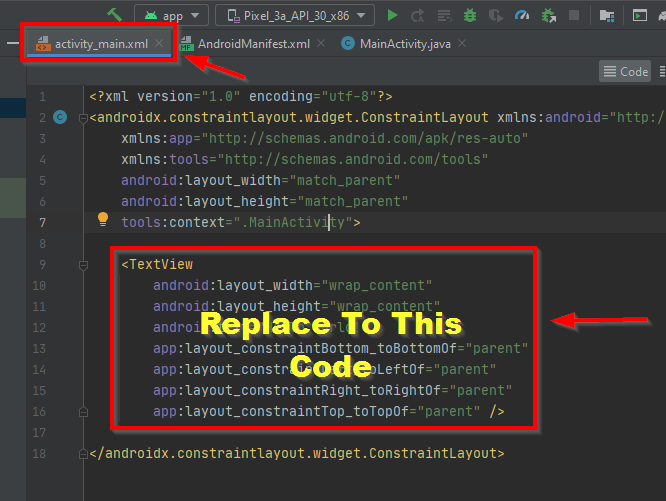The width and height of the screenshot is (666, 501).
Task: Open the Profile app gauge icon
Action: coord(522,16)
